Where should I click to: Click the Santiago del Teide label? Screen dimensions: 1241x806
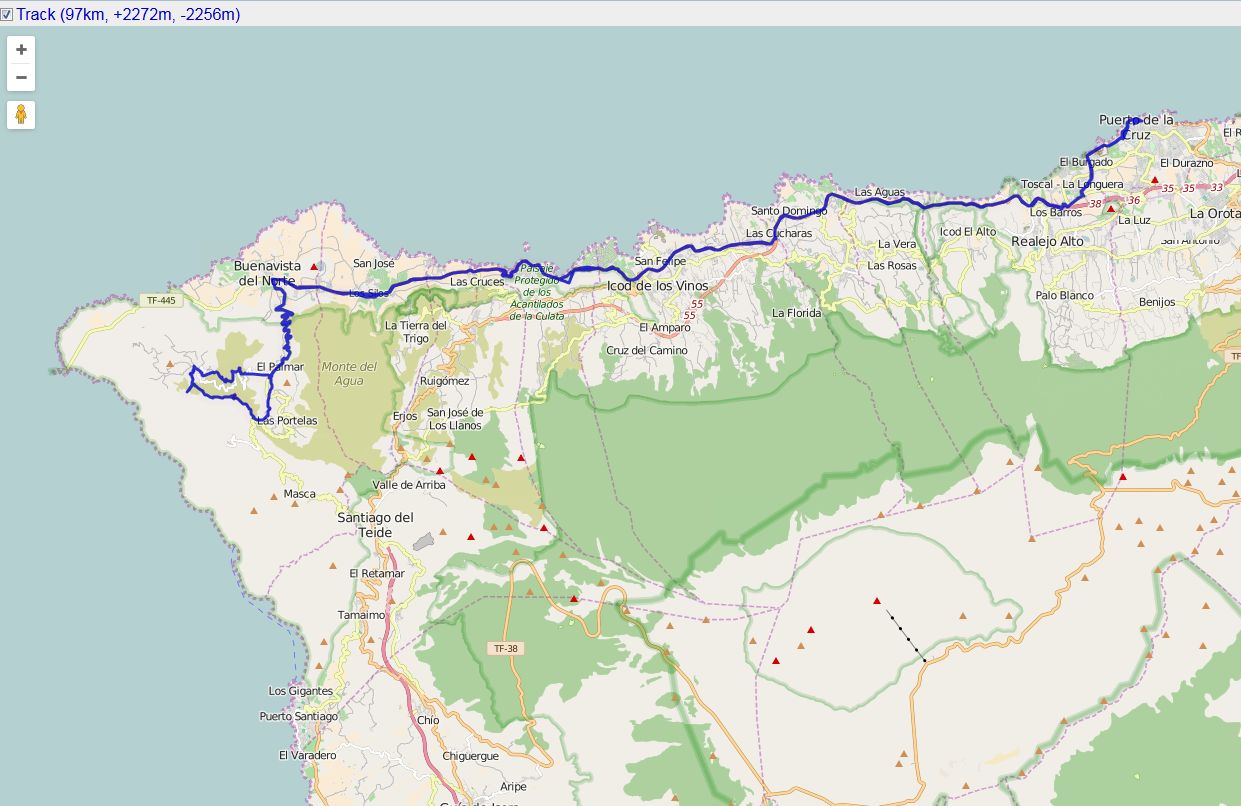[375, 524]
